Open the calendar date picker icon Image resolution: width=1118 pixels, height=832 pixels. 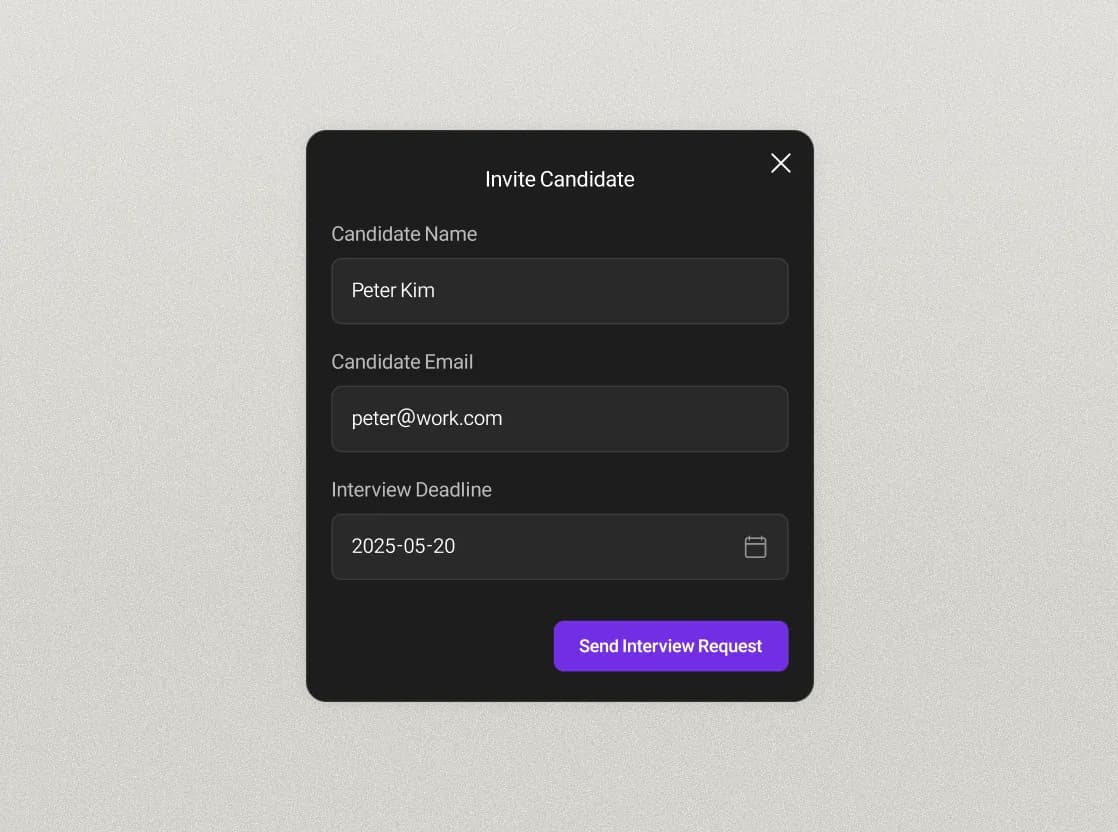click(x=755, y=547)
